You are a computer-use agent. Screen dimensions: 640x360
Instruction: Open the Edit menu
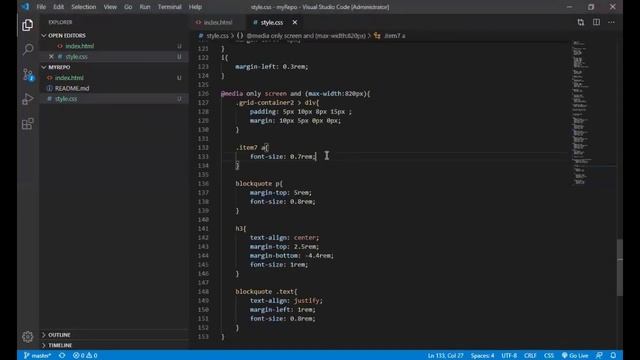[x=58, y=7]
